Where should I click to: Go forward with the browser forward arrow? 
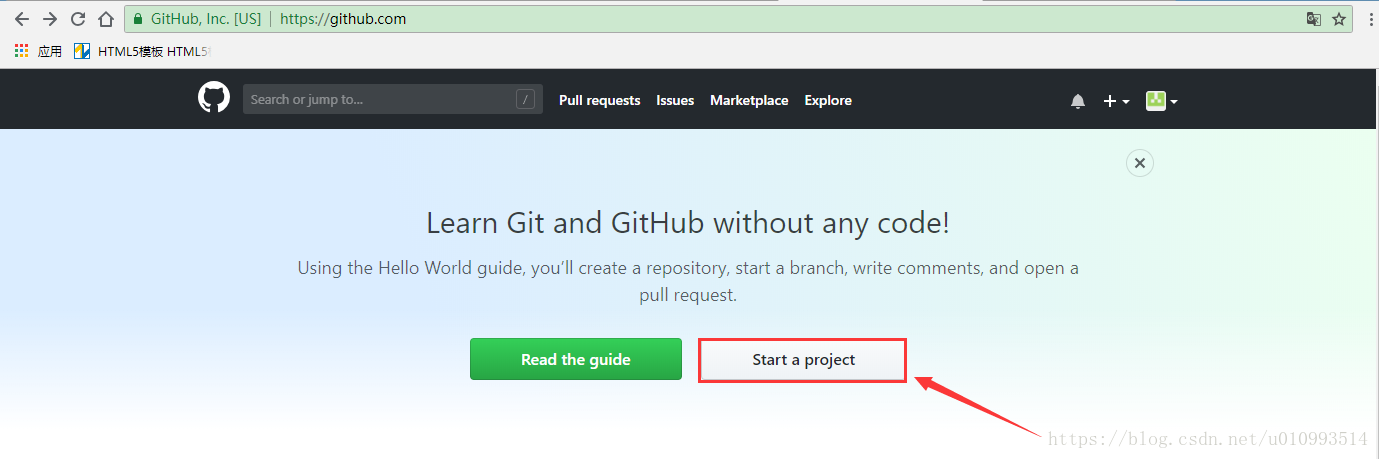[x=50, y=19]
